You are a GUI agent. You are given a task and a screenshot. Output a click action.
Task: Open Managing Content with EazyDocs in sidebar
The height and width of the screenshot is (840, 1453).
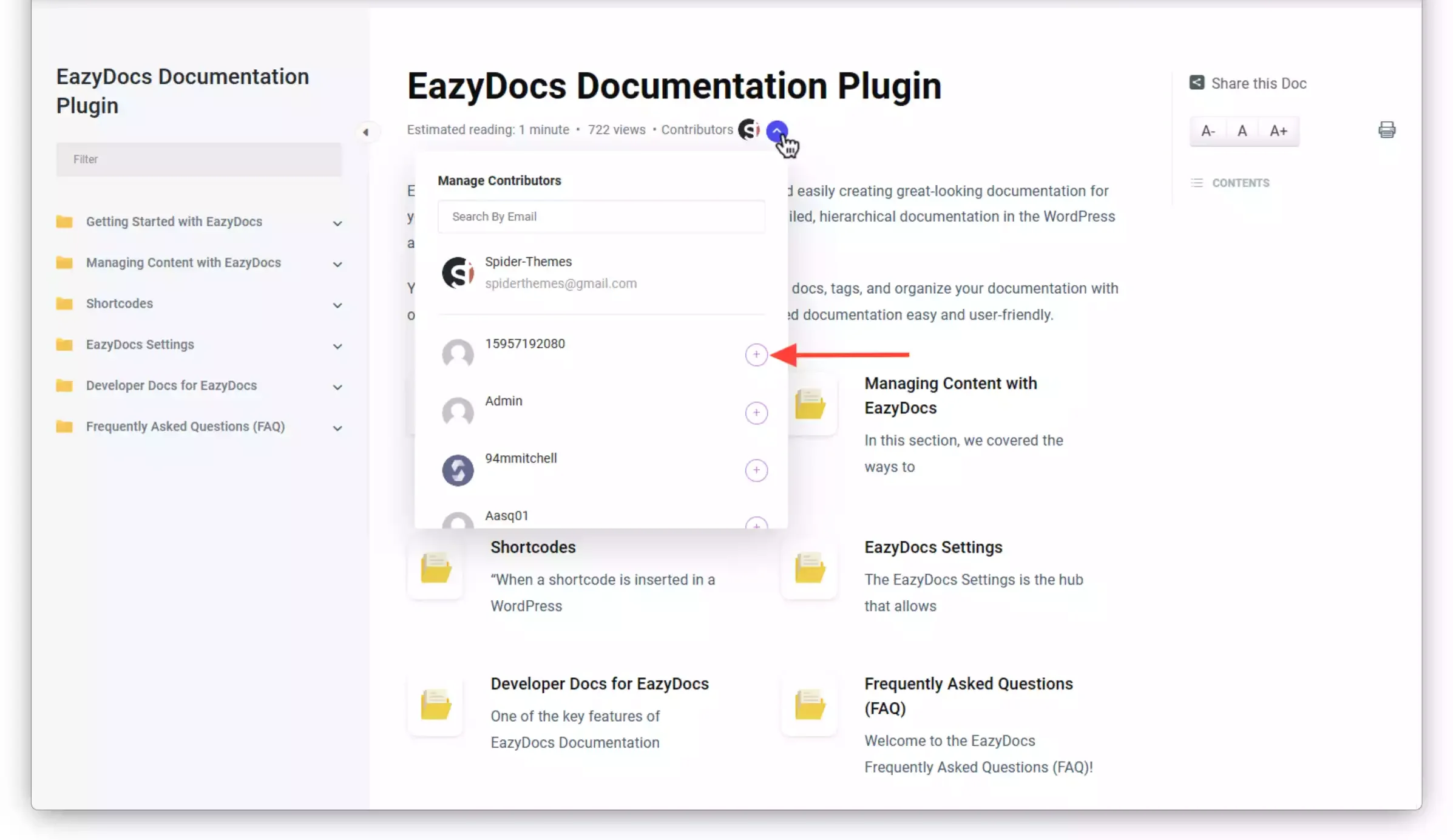pyautogui.click(x=183, y=262)
